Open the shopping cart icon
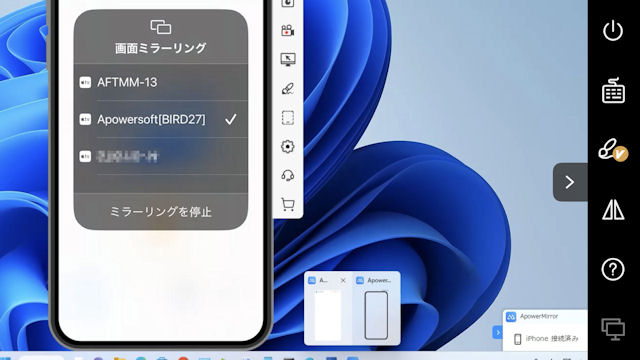The image size is (640, 360). (288, 204)
